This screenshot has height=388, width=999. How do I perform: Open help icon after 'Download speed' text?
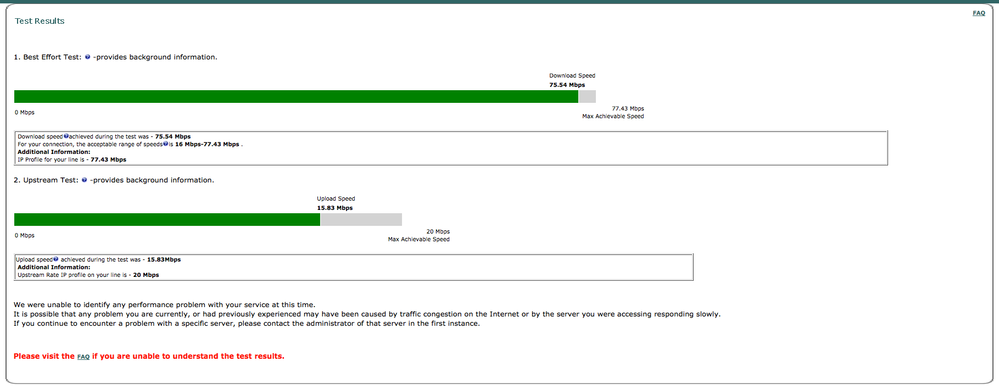(x=66, y=136)
